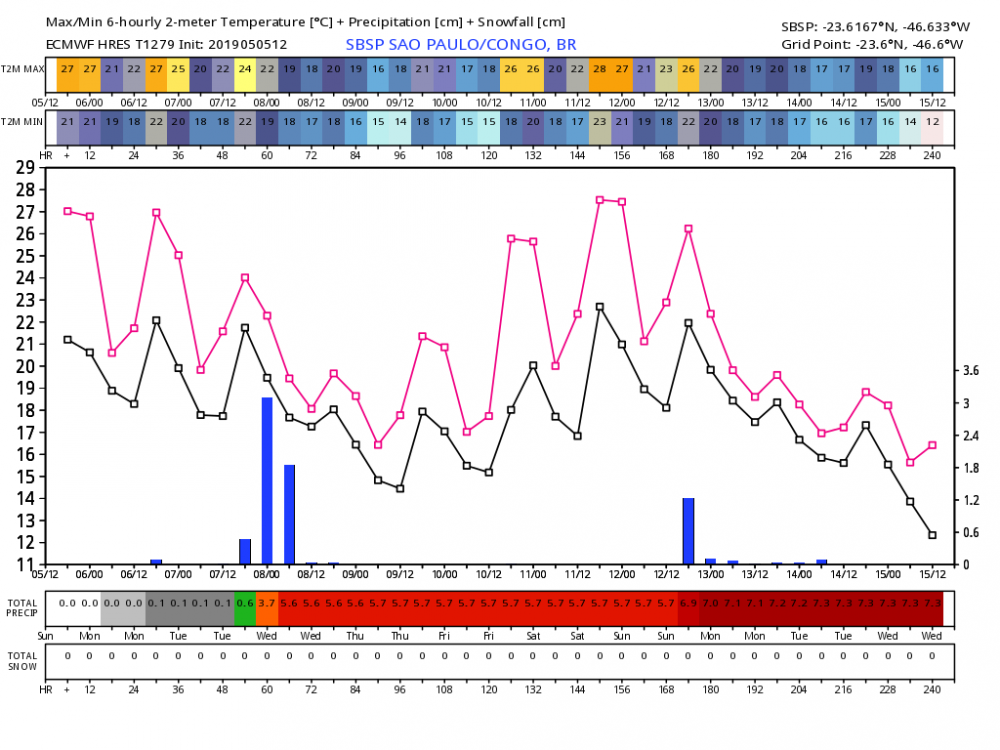The image size is (1000, 750).
Task: Select the yellow 24 cell in T2M MAX row
Action: click(245, 68)
